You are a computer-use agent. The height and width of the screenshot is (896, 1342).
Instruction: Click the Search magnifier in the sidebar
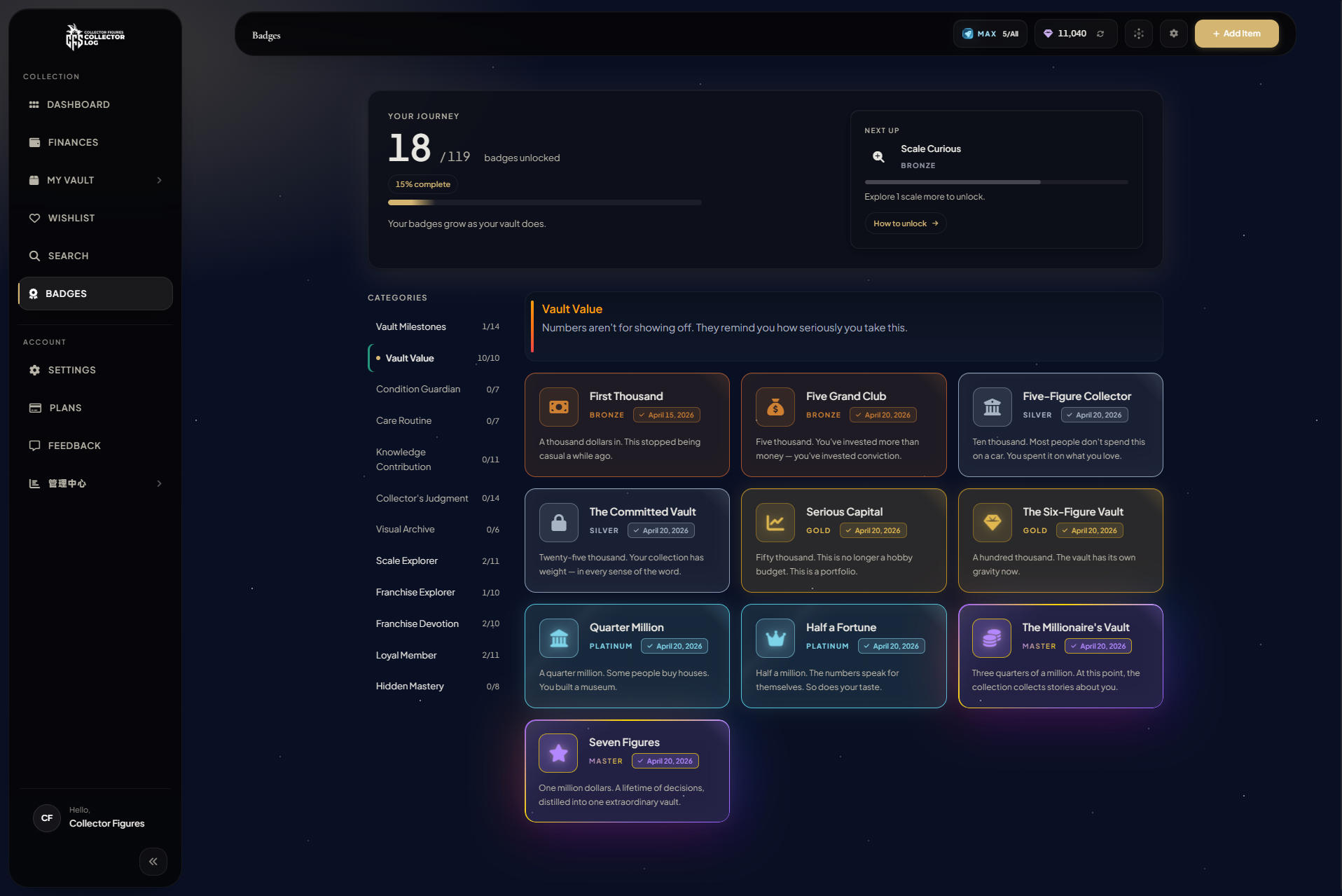[35, 256]
